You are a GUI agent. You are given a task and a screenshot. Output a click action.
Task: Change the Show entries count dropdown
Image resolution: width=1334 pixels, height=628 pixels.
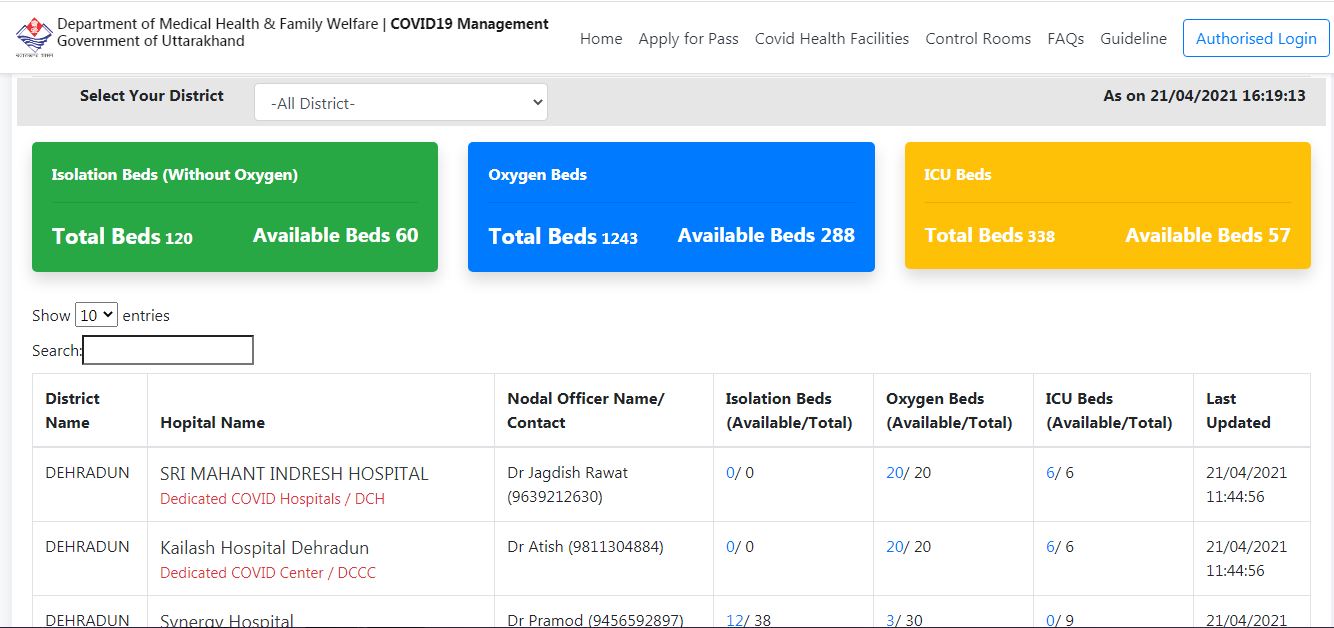97,315
